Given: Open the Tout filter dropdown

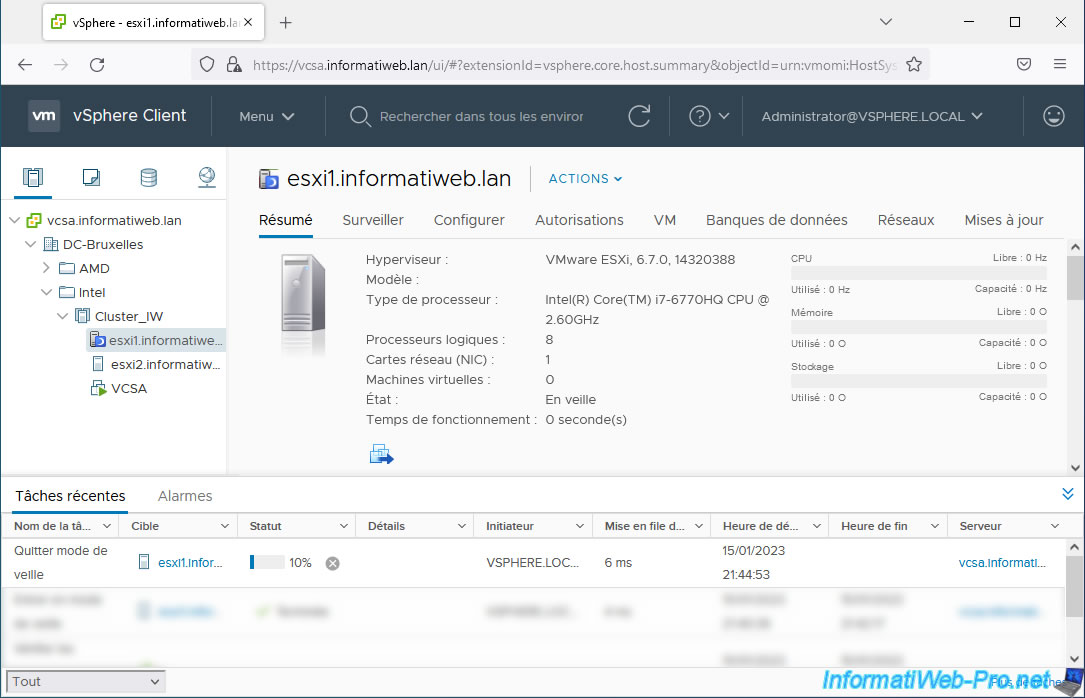Looking at the screenshot, I should click(x=86, y=681).
